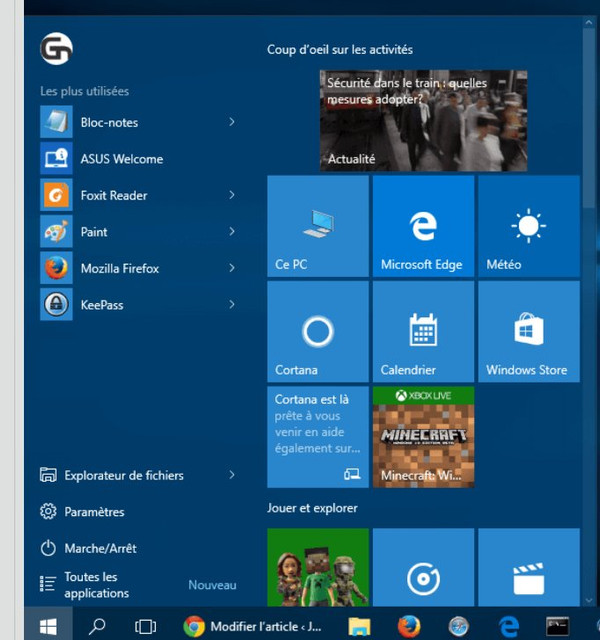Viewport: 600px width, 640px height.
Task: Expand KeePass jump list arrow
Action: pos(232,304)
